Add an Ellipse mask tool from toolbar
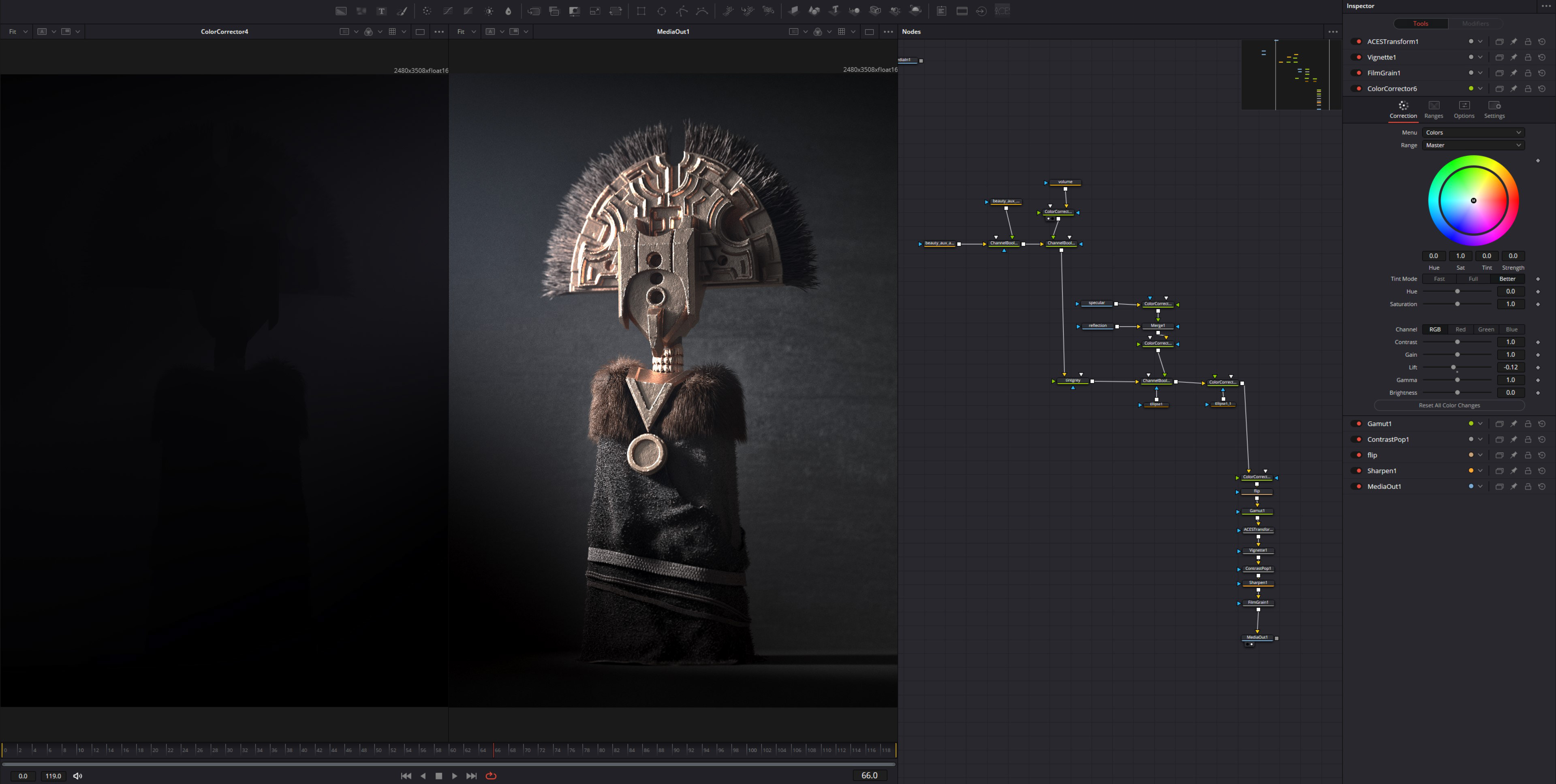The width and height of the screenshot is (1556, 784). point(661,11)
